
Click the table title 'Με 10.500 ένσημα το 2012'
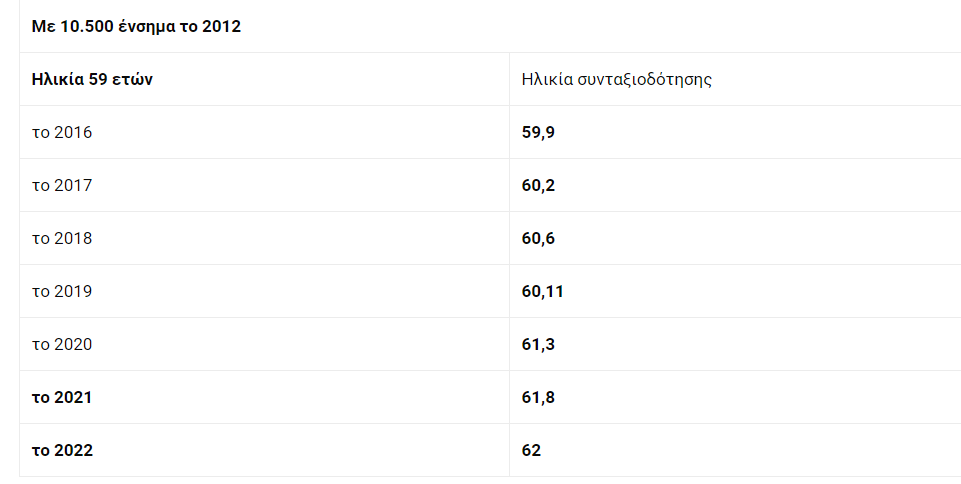point(136,26)
